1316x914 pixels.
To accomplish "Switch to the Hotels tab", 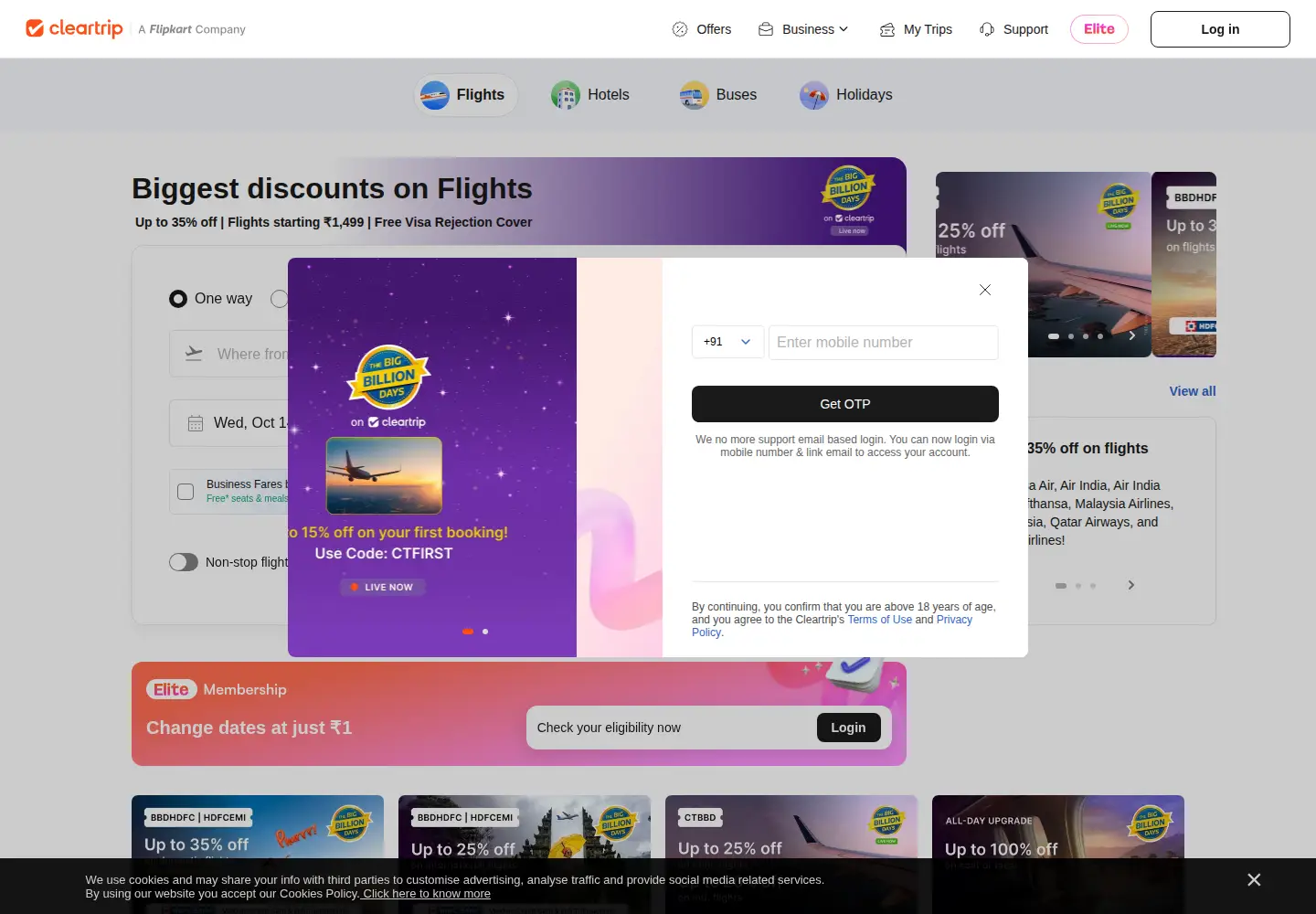I will click(590, 95).
